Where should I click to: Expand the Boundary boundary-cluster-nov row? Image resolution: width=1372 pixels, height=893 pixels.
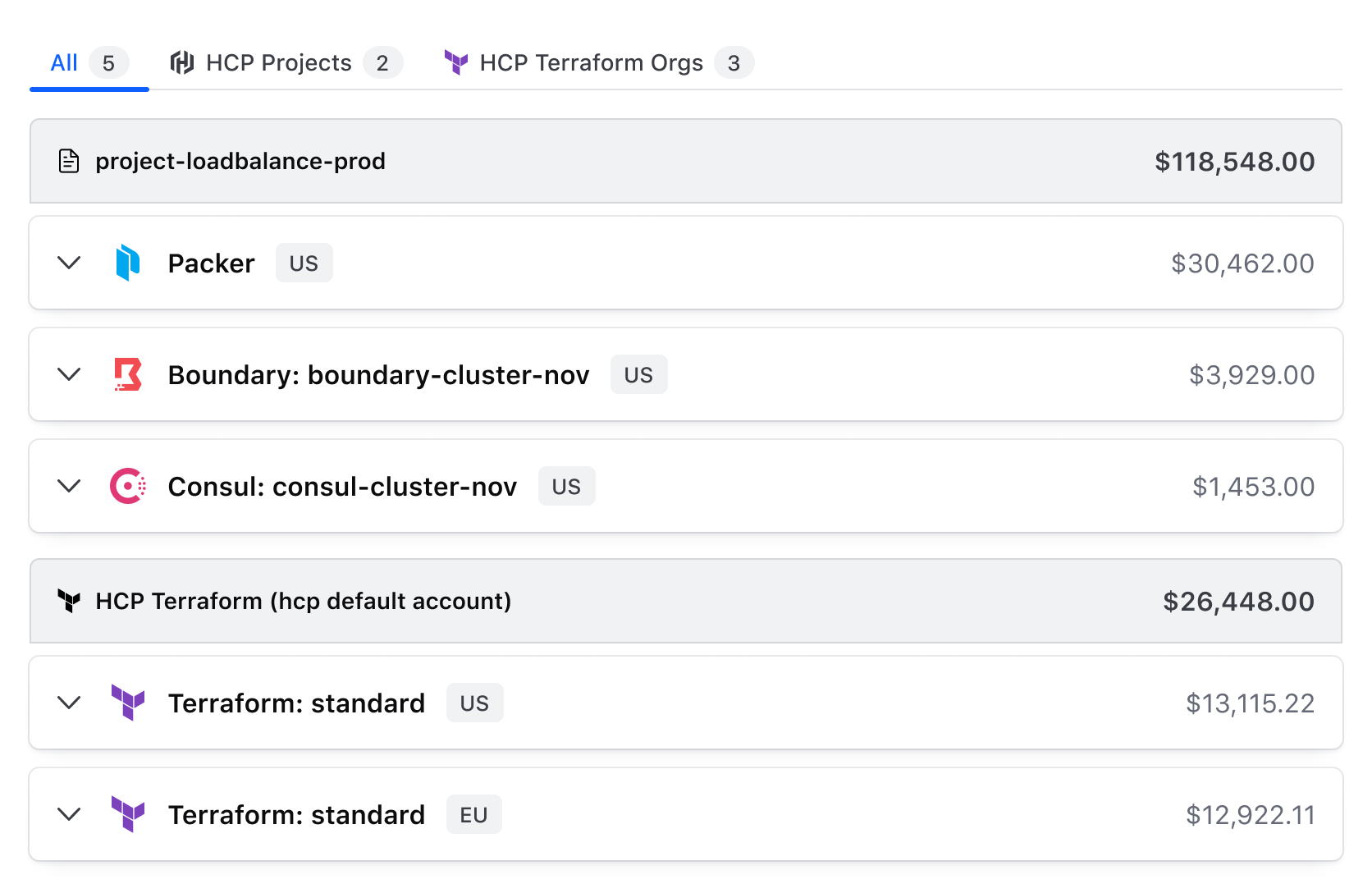70,374
